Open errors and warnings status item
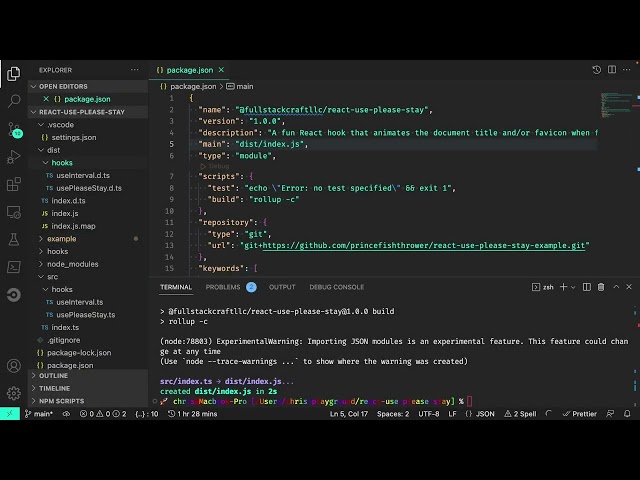Viewport: 640px width, 480px height. [103, 413]
